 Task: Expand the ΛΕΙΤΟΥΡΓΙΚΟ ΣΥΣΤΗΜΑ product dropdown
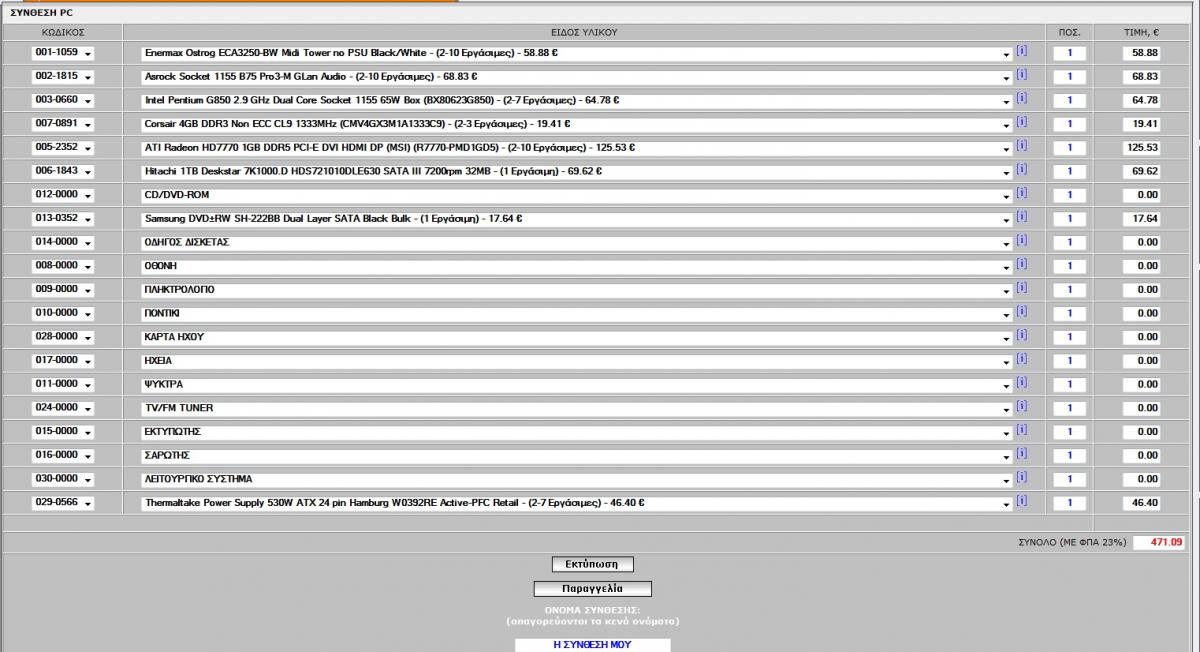point(576,479)
